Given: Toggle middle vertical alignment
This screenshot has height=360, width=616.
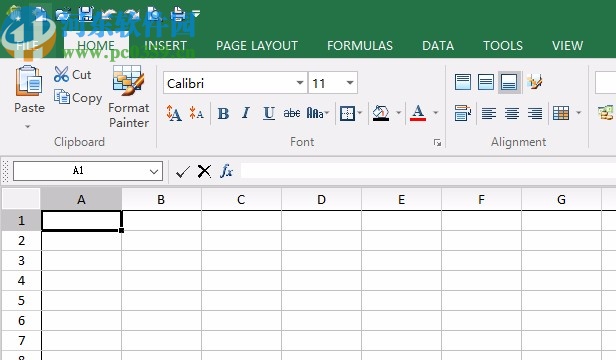Looking at the screenshot, I should [x=486, y=82].
